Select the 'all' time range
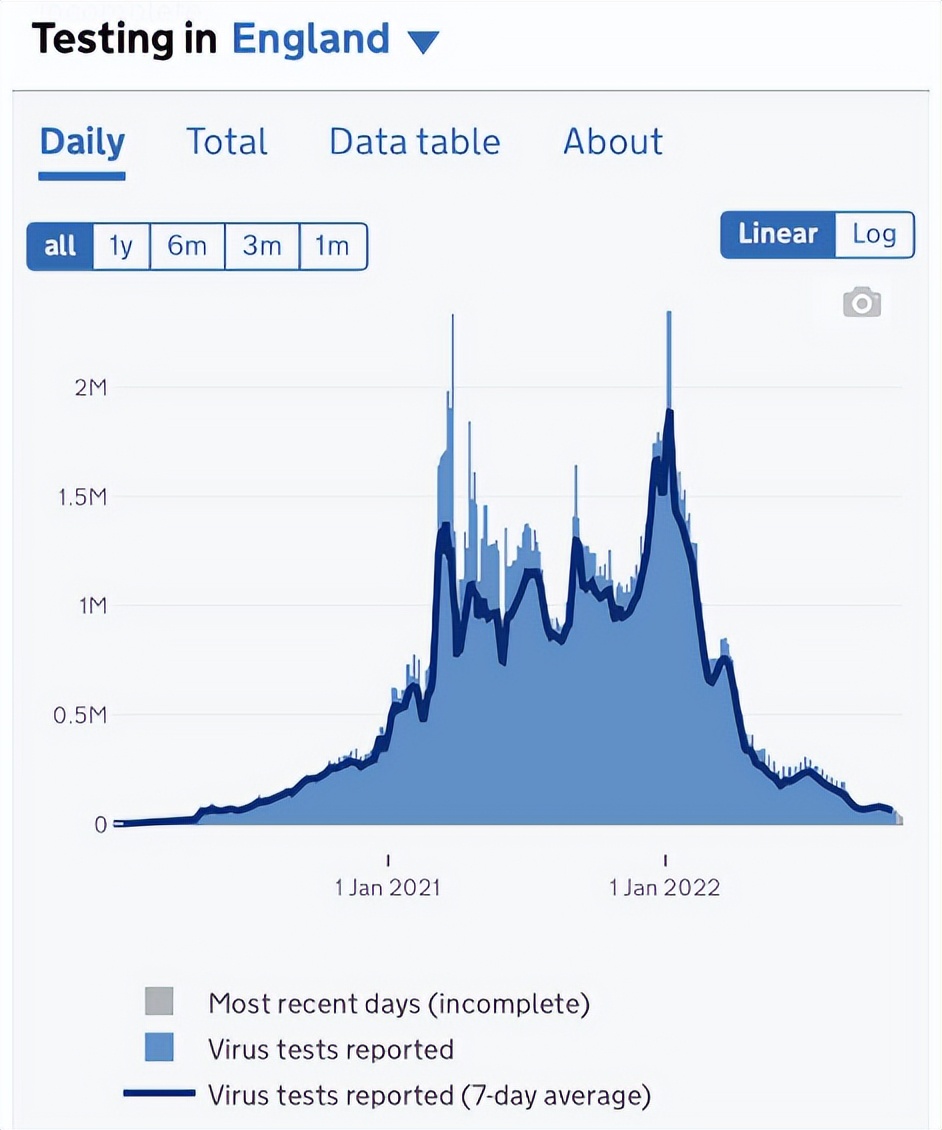 point(60,246)
